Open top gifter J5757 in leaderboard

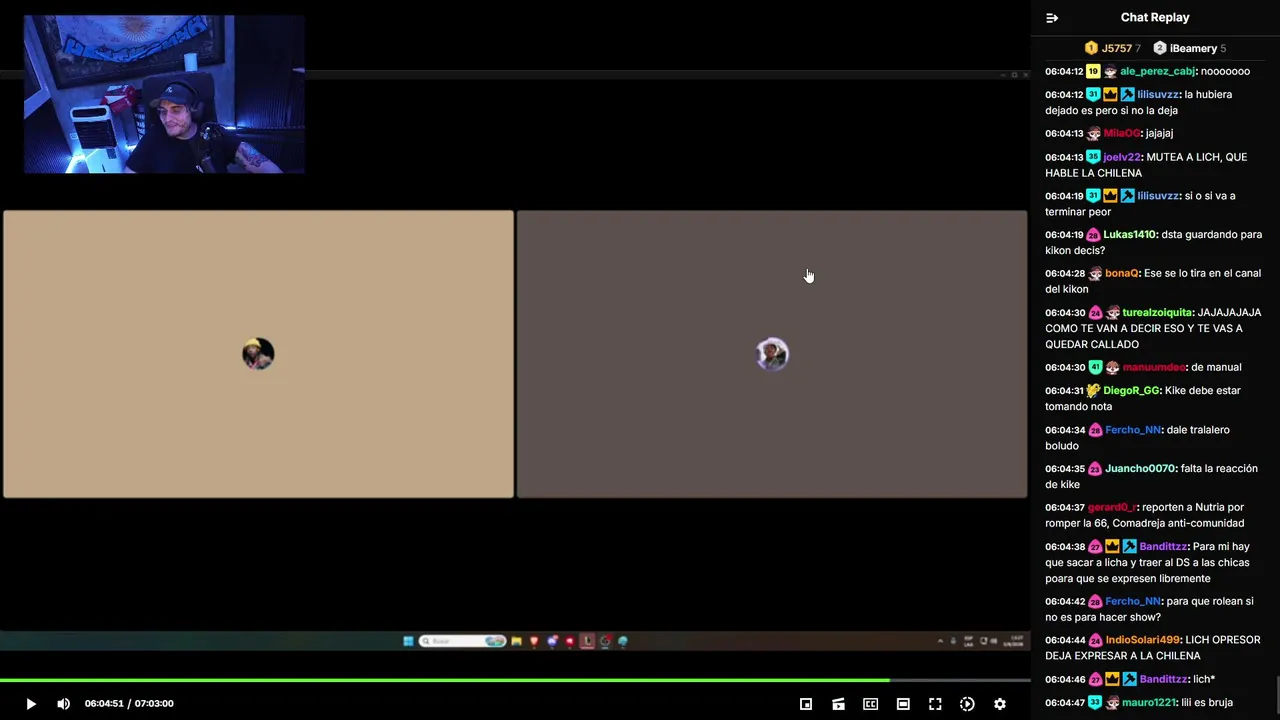pyautogui.click(x=1113, y=48)
